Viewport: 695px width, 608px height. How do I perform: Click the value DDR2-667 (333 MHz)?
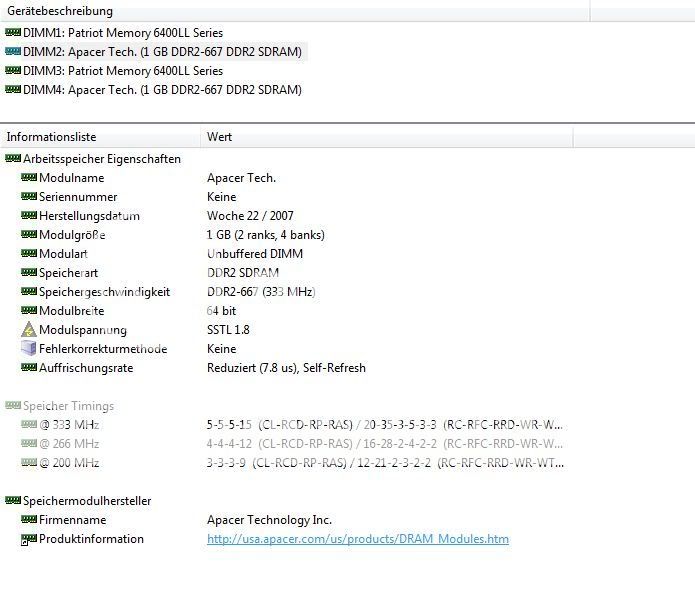coord(261,292)
